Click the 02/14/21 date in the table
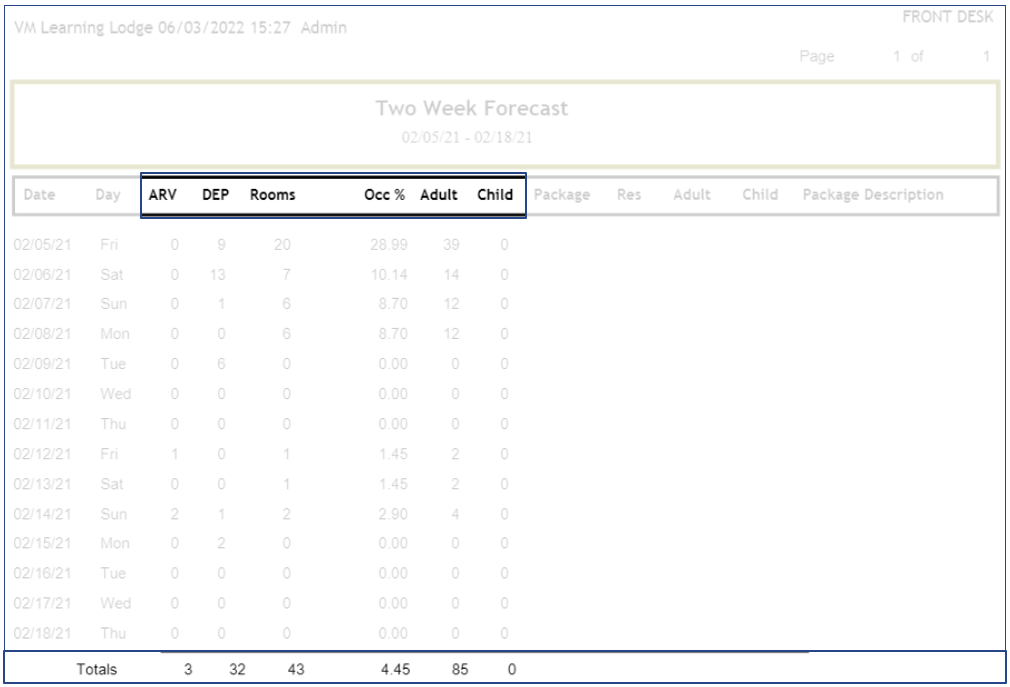This screenshot has height=687, width=1010. [40, 514]
